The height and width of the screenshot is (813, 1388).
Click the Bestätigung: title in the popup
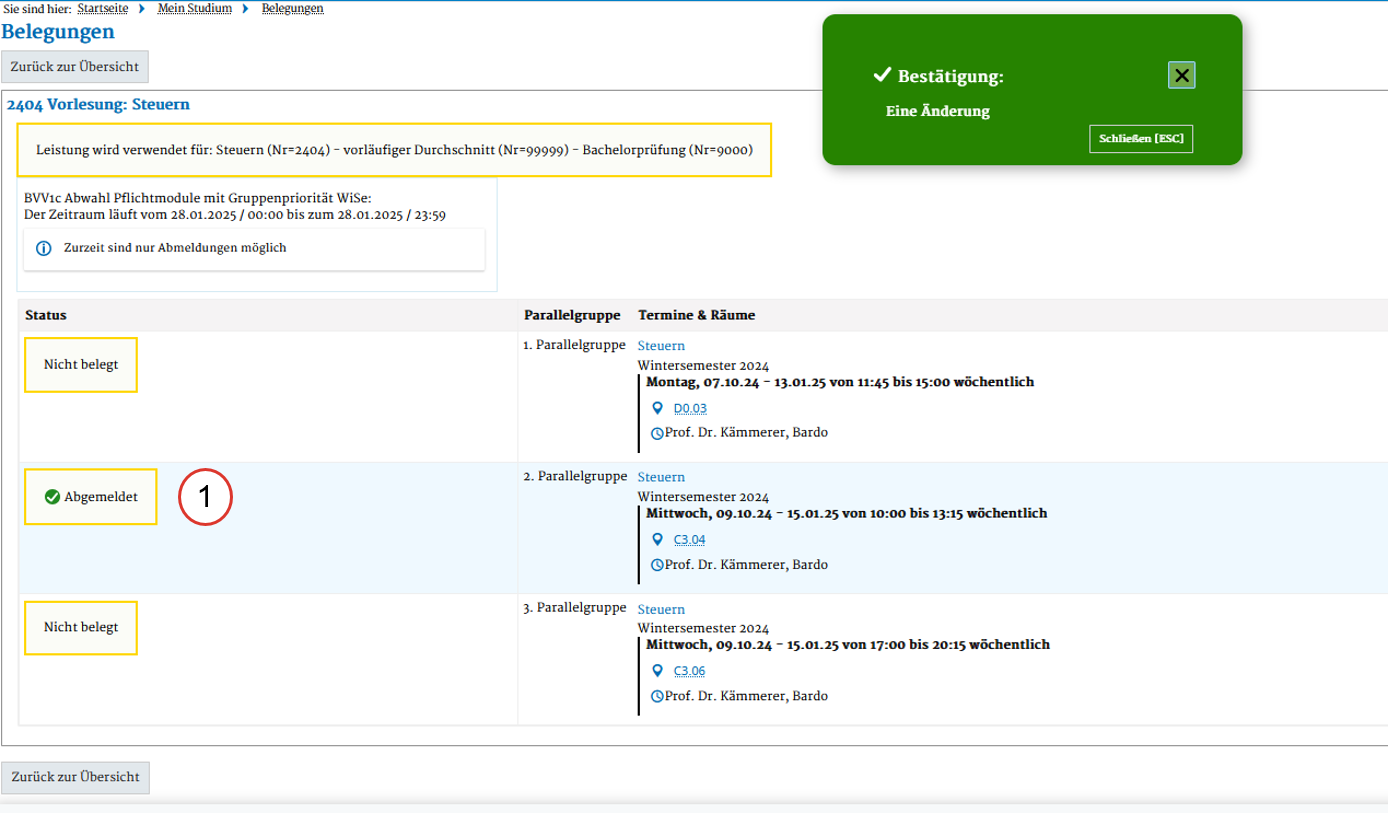pos(951,76)
